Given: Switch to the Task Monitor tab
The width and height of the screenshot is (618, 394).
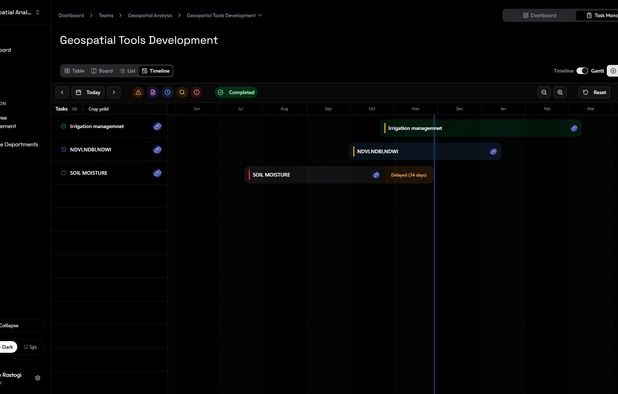Looking at the screenshot, I should pyautogui.click(x=597, y=15).
